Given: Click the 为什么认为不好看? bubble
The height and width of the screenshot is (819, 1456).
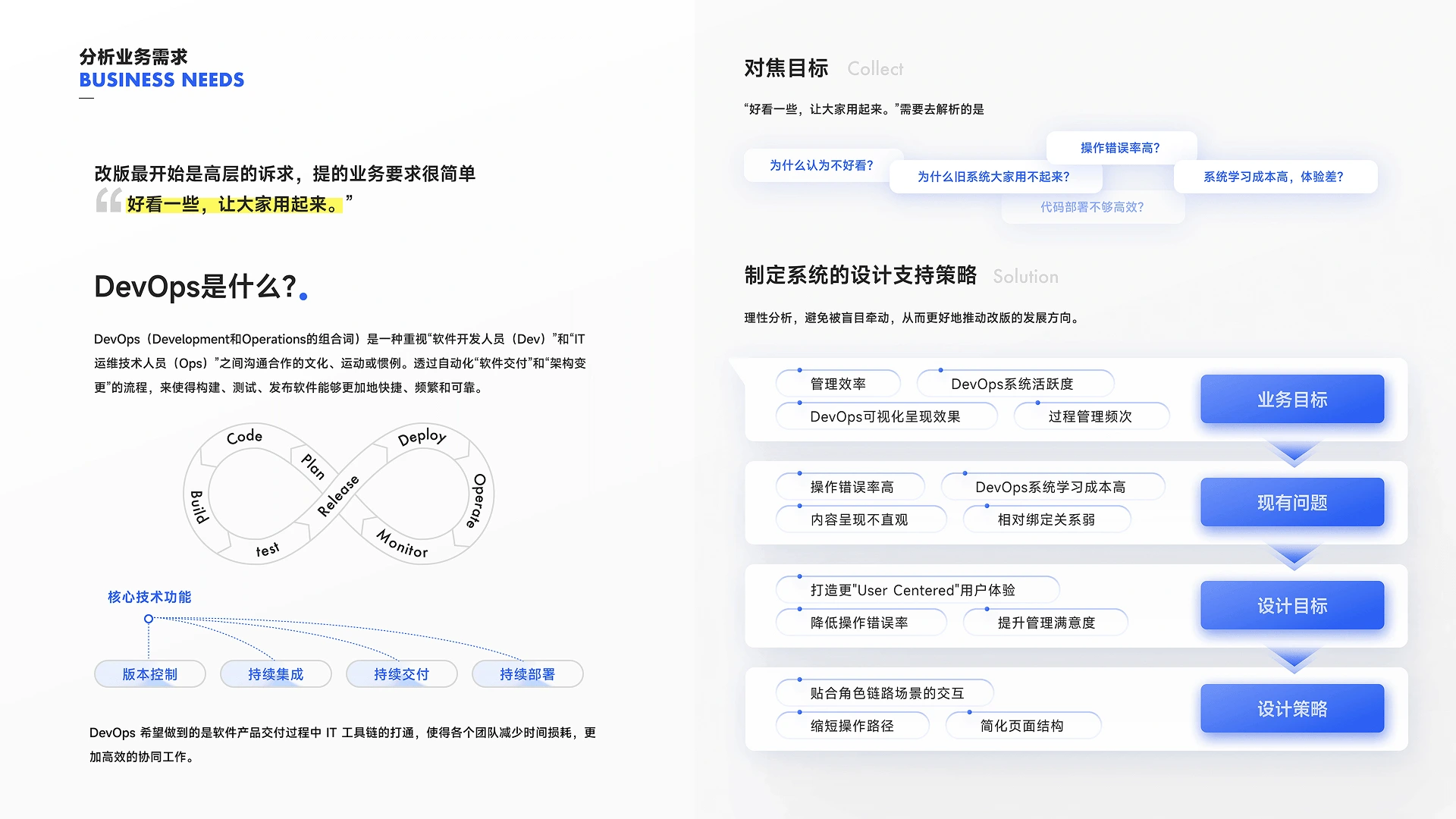Looking at the screenshot, I should (x=821, y=165).
